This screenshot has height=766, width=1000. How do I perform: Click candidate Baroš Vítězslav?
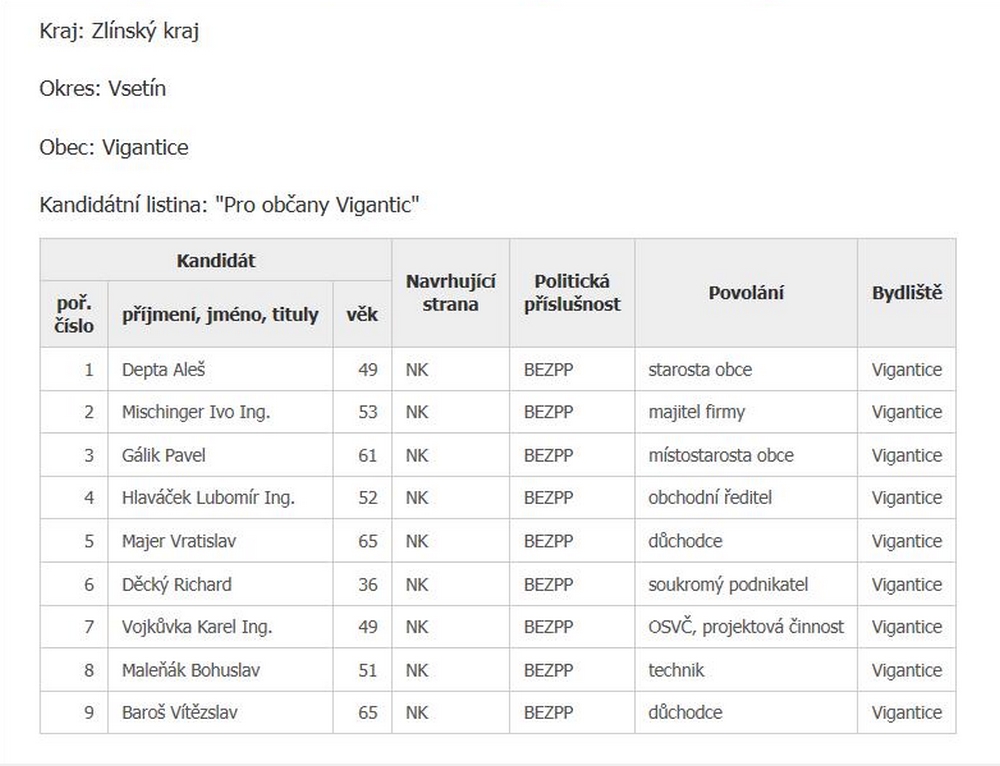click(180, 713)
